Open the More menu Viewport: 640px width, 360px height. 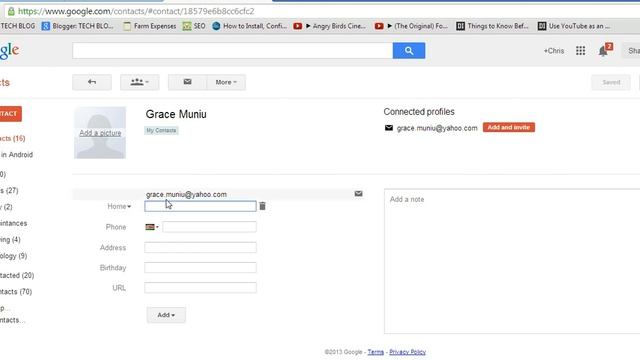pos(226,82)
